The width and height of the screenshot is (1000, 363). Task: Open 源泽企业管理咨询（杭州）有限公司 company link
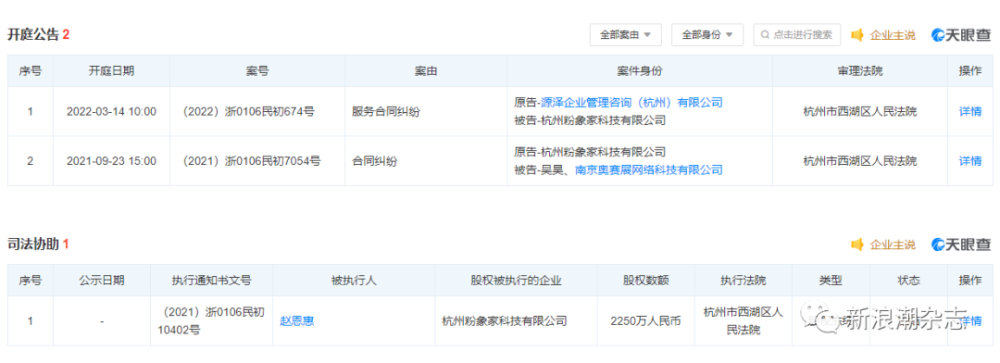(631, 102)
